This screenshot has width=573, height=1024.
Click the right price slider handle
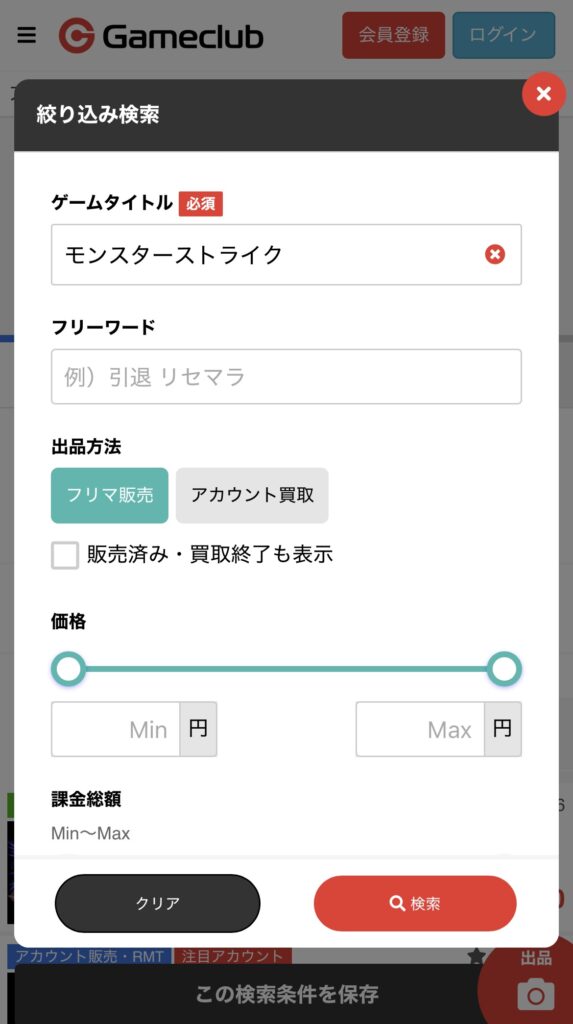tap(504, 669)
